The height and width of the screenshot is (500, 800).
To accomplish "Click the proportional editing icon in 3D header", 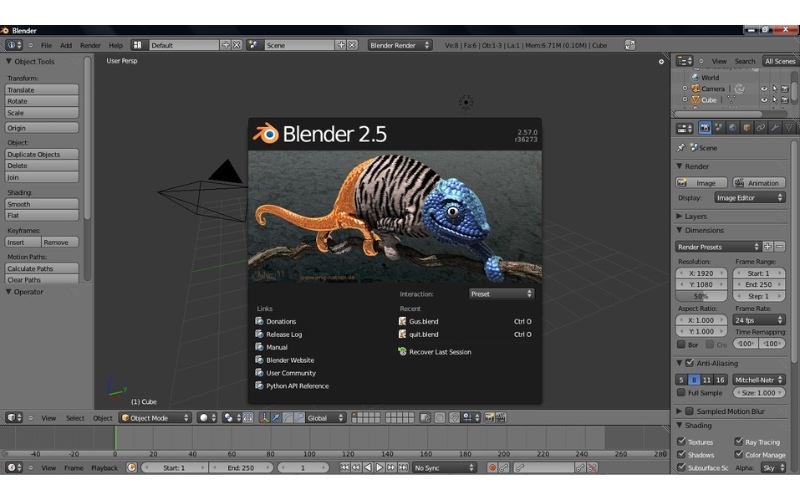I will tap(440, 418).
